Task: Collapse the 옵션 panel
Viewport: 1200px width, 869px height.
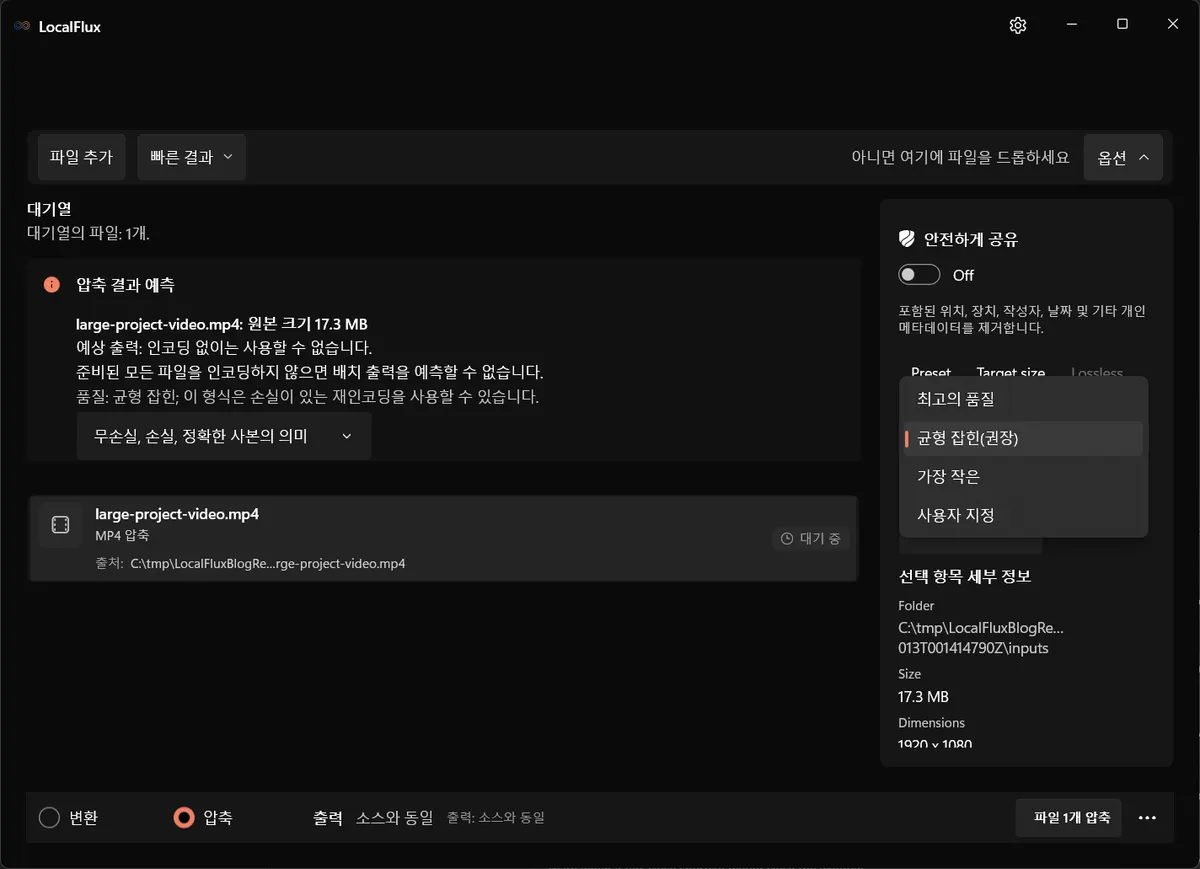Action: click(x=1123, y=157)
